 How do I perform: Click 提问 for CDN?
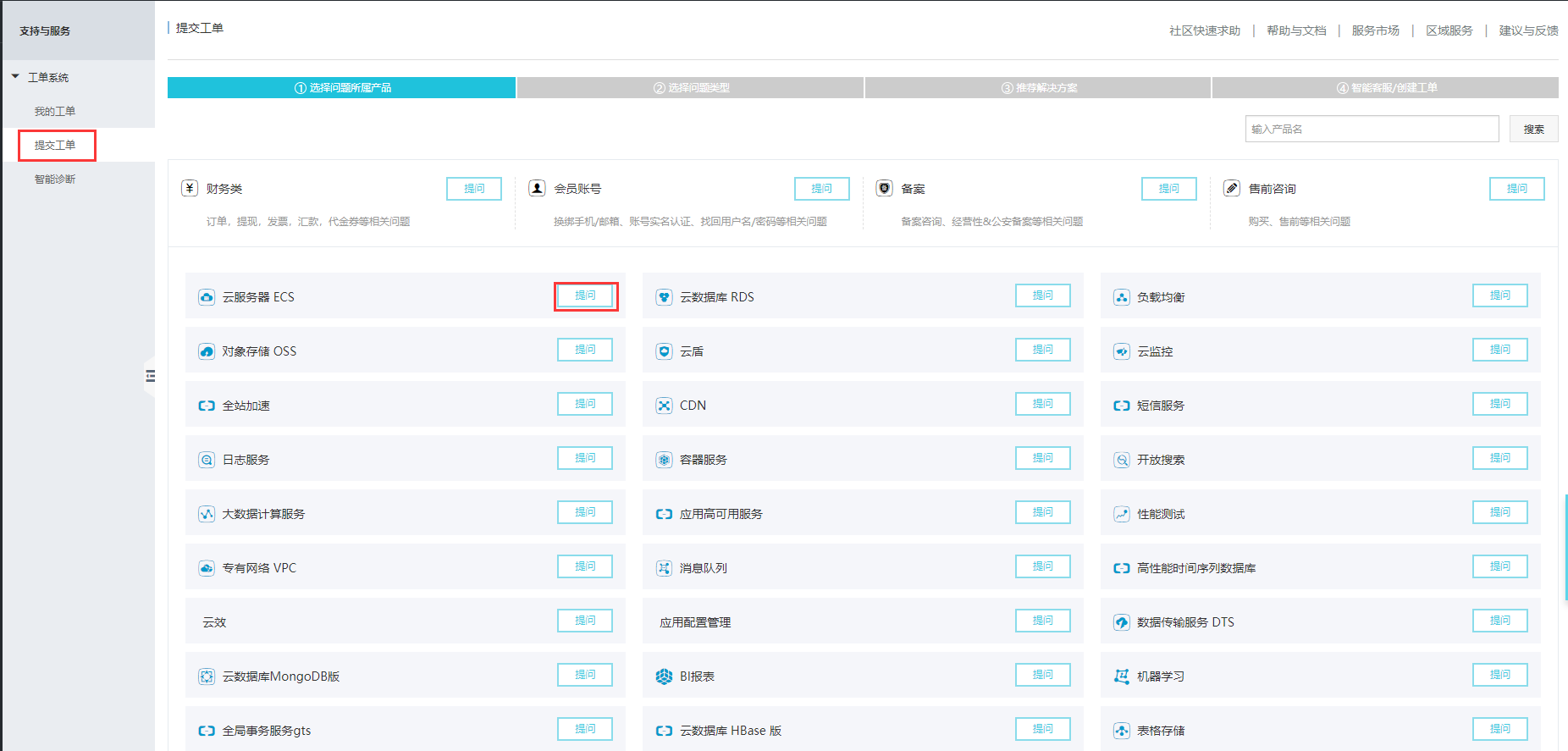click(1043, 404)
